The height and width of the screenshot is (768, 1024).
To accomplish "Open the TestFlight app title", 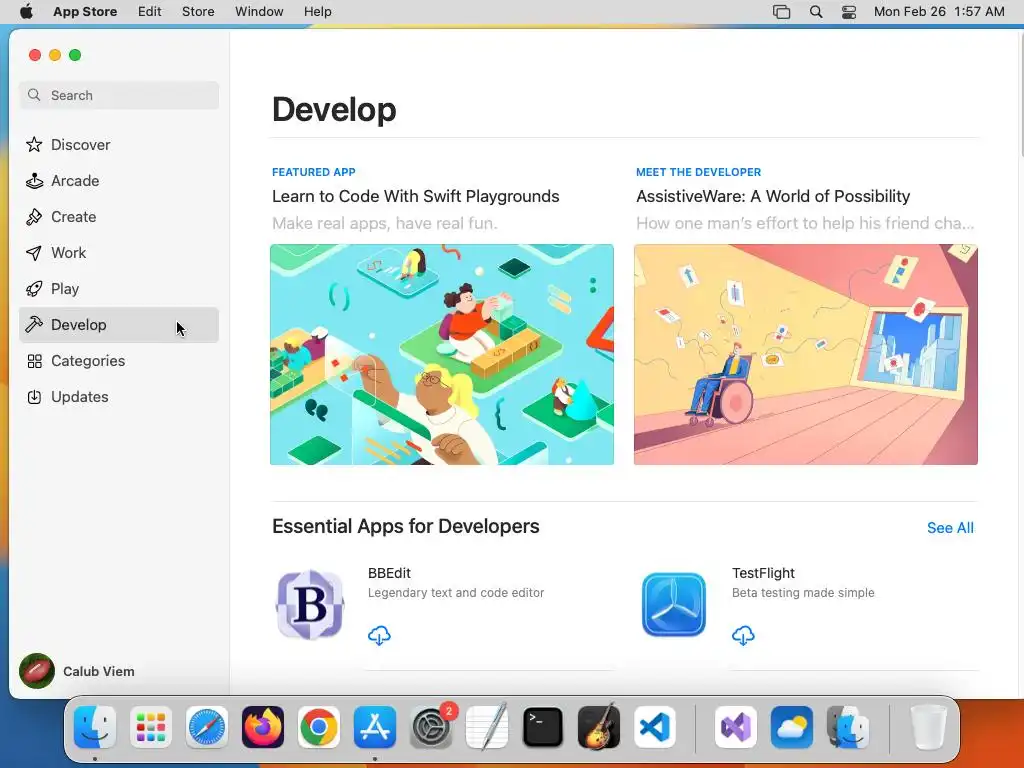I will tap(763, 573).
